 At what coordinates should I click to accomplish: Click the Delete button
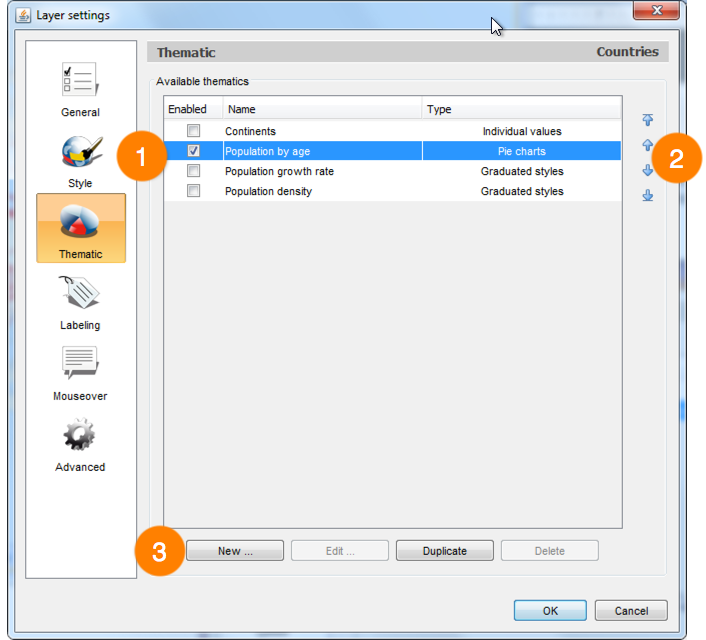point(550,551)
